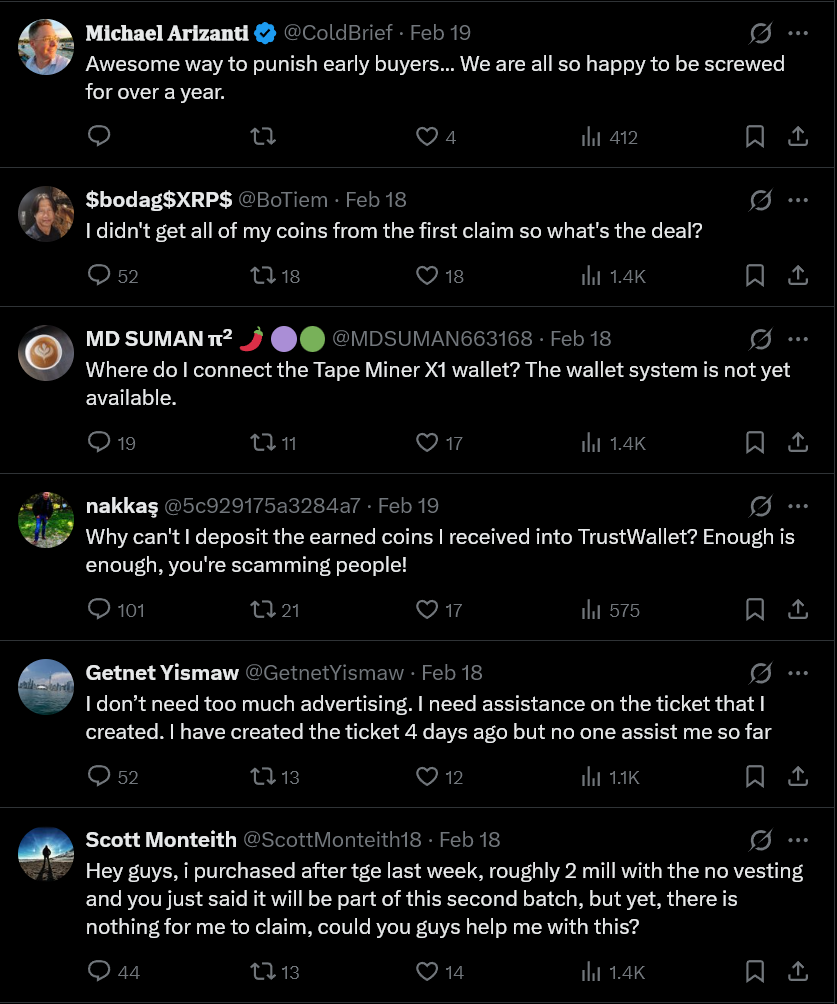Open more options on Michael Arizanti's tweet

[798, 33]
